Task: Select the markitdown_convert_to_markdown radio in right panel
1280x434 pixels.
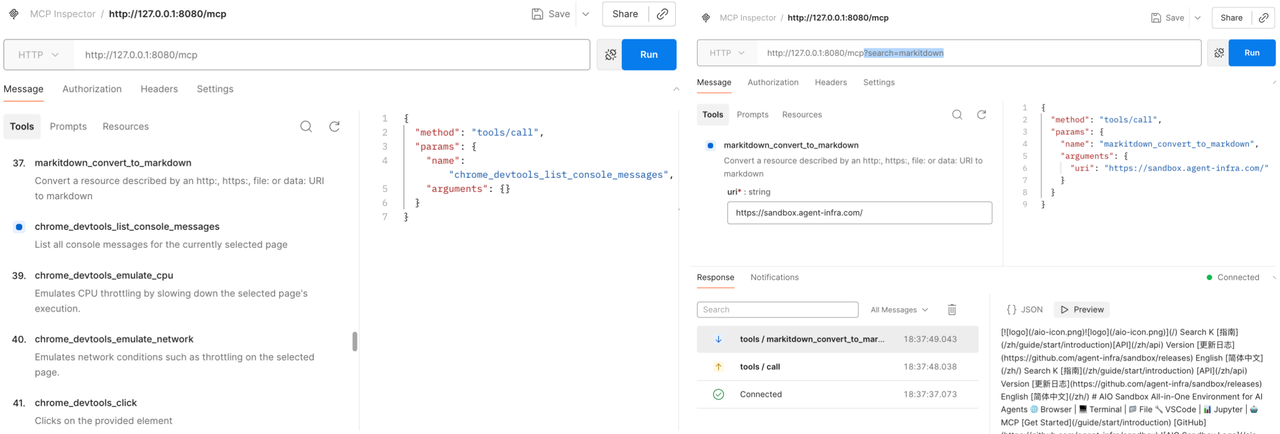Action: [x=710, y=146]
